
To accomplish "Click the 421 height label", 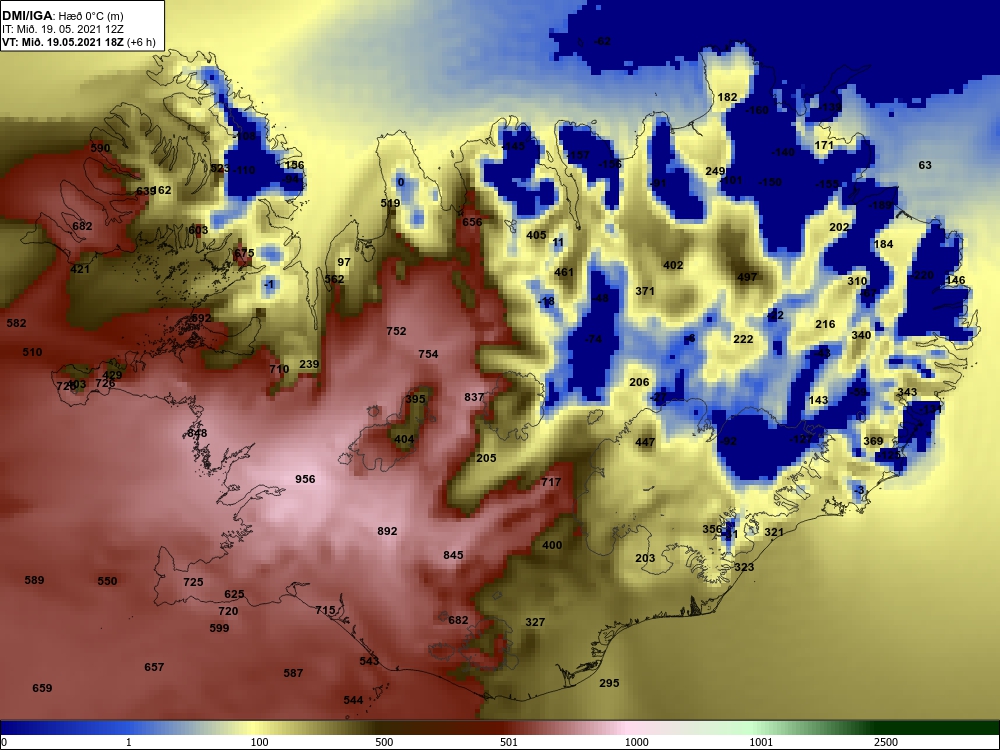I will click(x=80, y=268).
